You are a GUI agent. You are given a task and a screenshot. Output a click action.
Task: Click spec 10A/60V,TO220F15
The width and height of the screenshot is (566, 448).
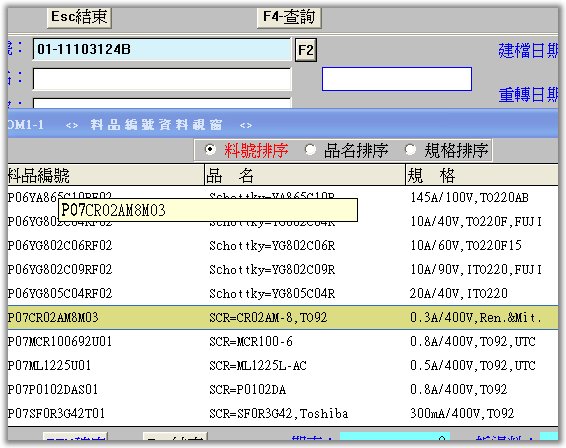(466, 246)
